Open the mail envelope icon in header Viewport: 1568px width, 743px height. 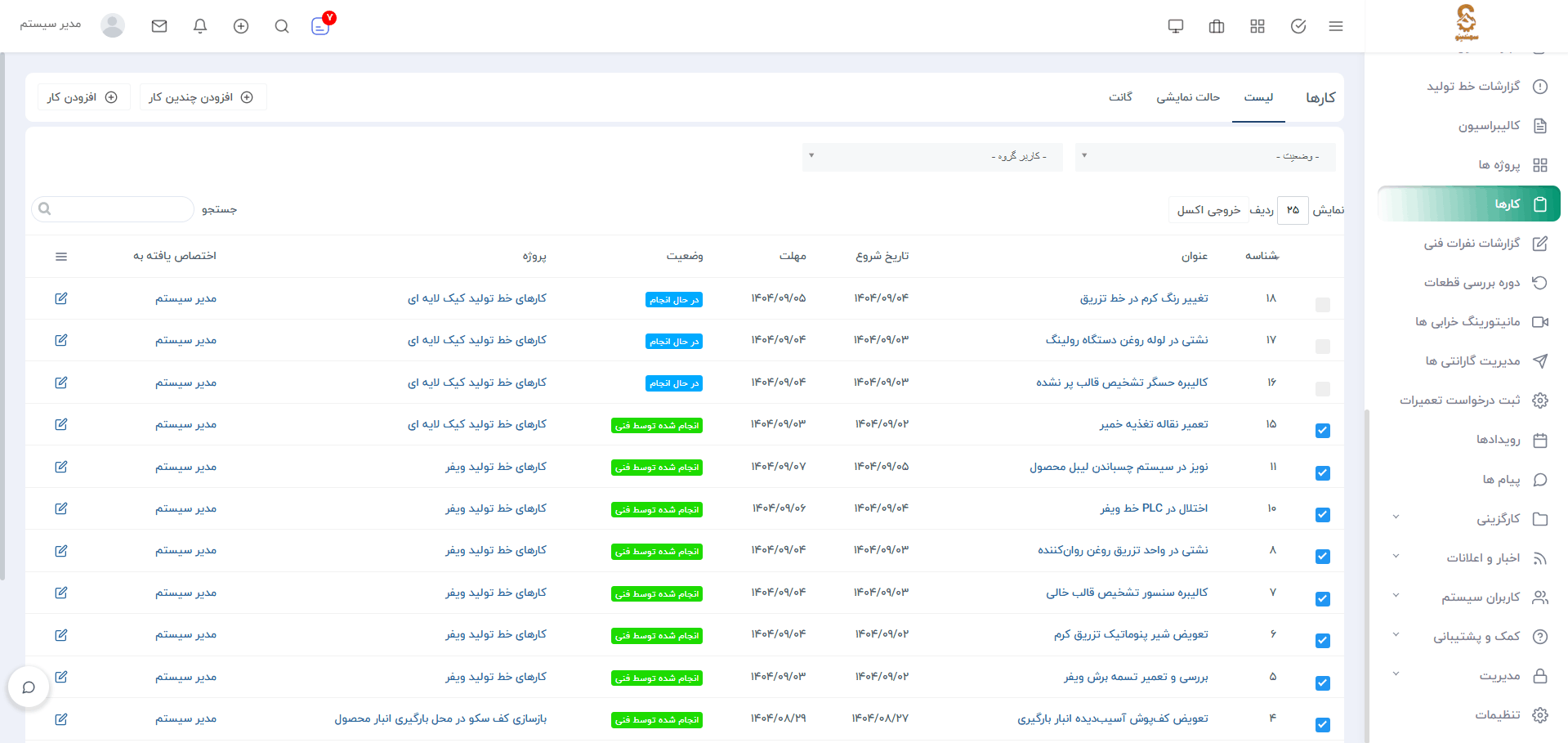(x=159, y=26)
